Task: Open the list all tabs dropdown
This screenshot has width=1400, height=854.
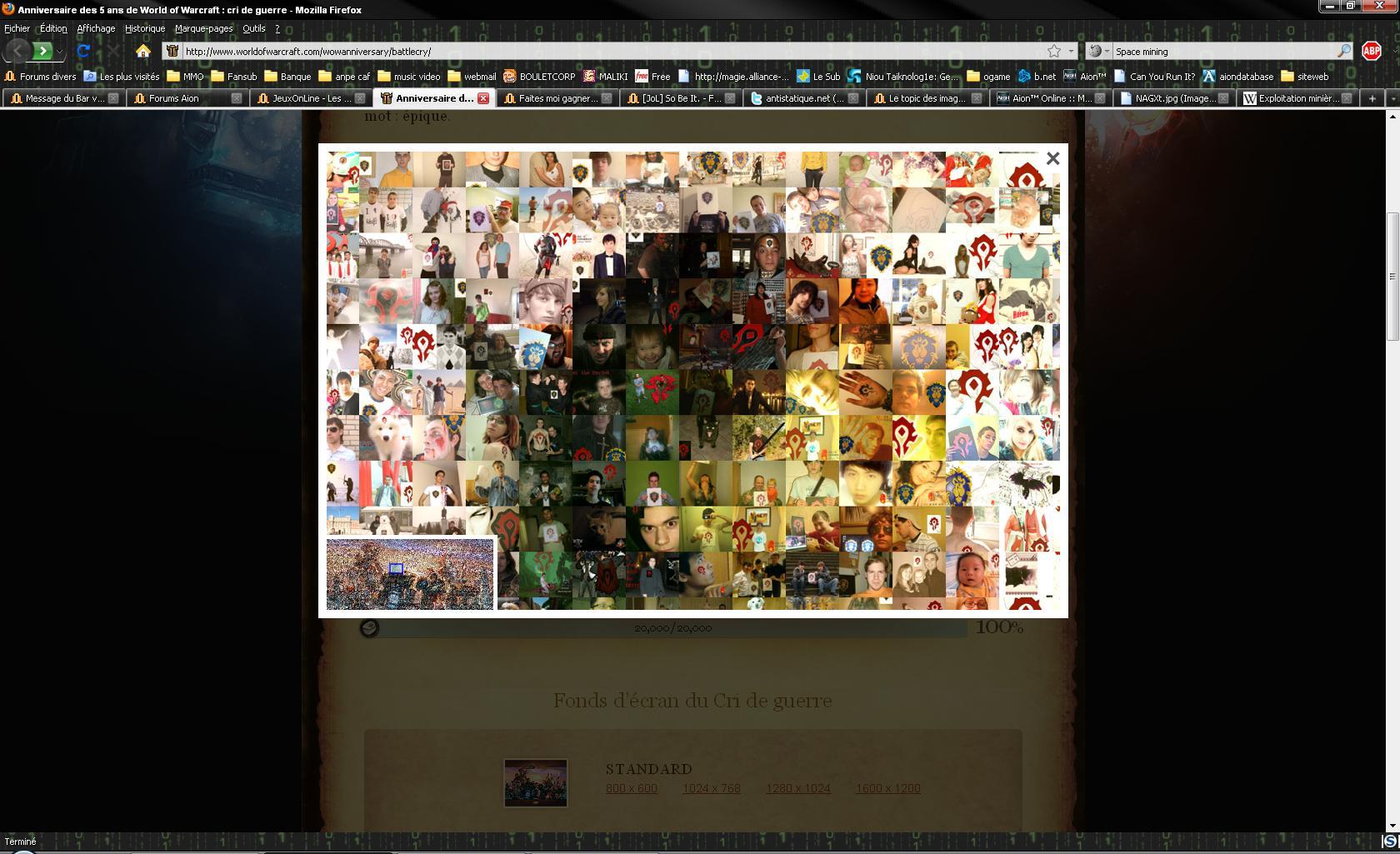Action: point(1392,98)
